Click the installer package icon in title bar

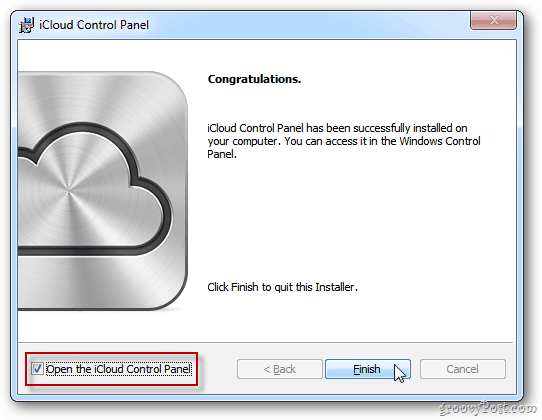26,25
